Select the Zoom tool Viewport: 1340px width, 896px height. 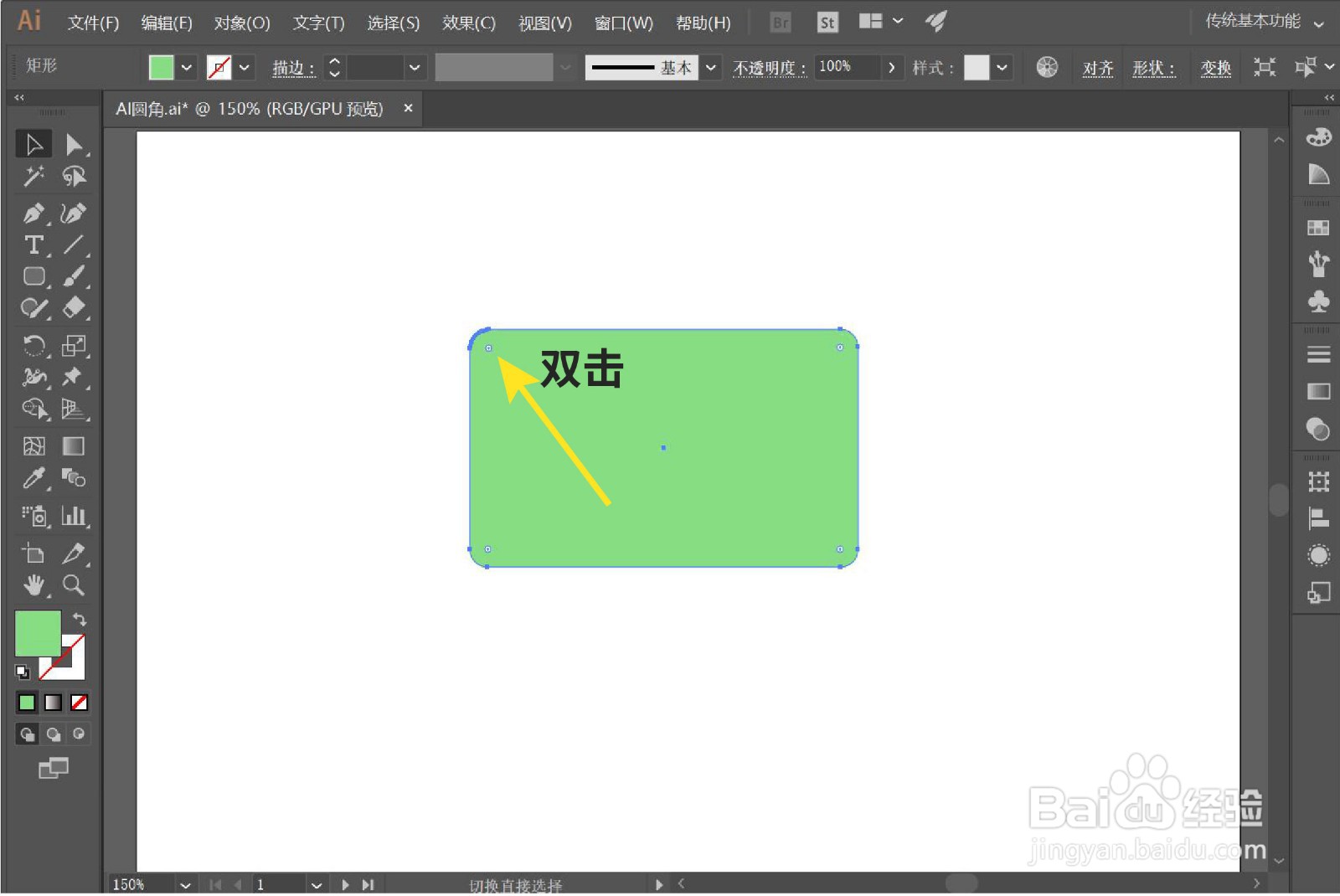pos(74,584)
